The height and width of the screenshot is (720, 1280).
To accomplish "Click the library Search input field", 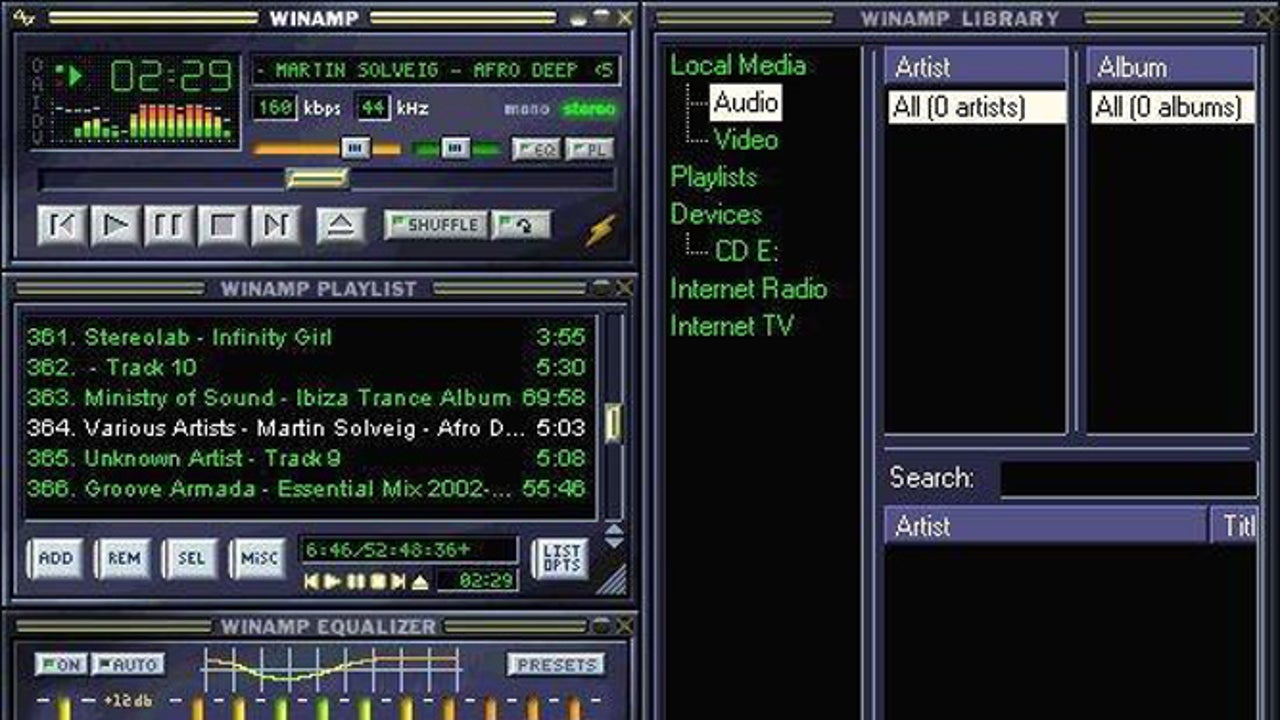I will point(1129,479).
